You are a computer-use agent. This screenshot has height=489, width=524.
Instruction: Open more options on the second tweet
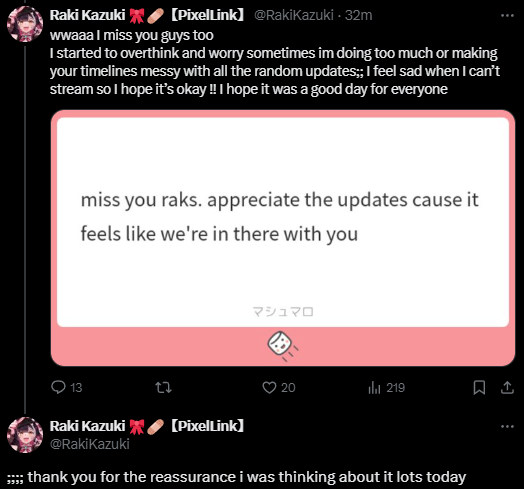click(507, 426)
